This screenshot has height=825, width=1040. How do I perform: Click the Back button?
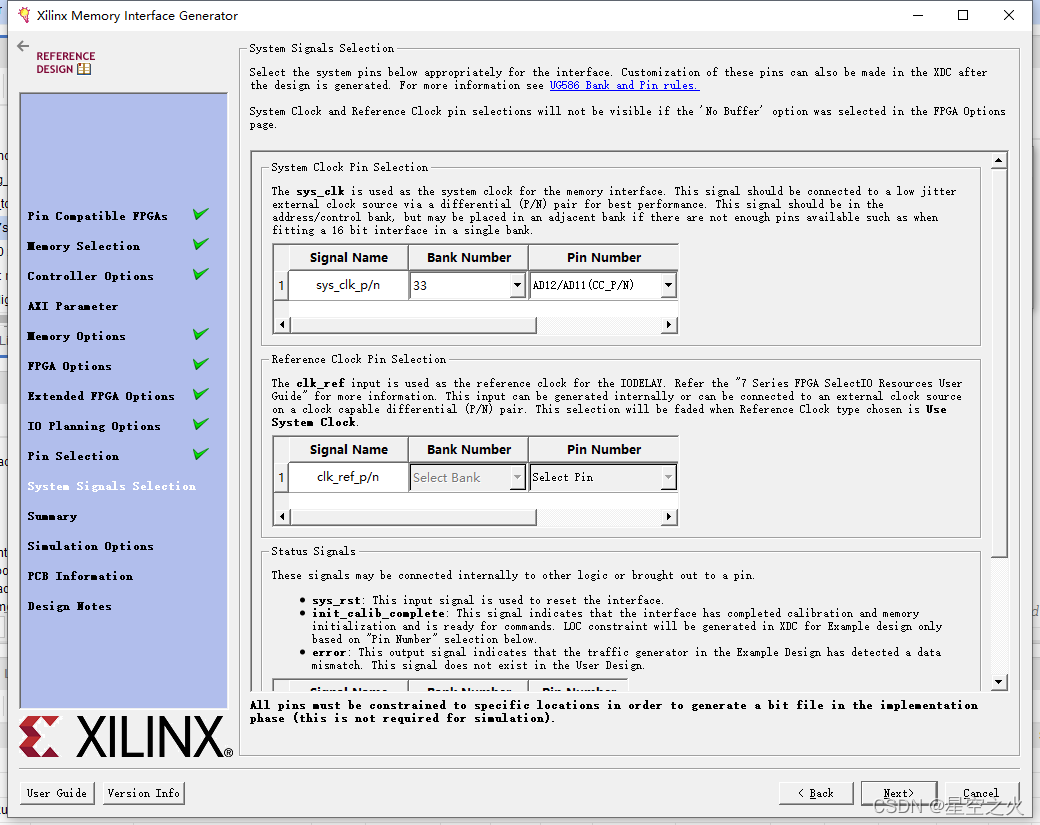816,793
